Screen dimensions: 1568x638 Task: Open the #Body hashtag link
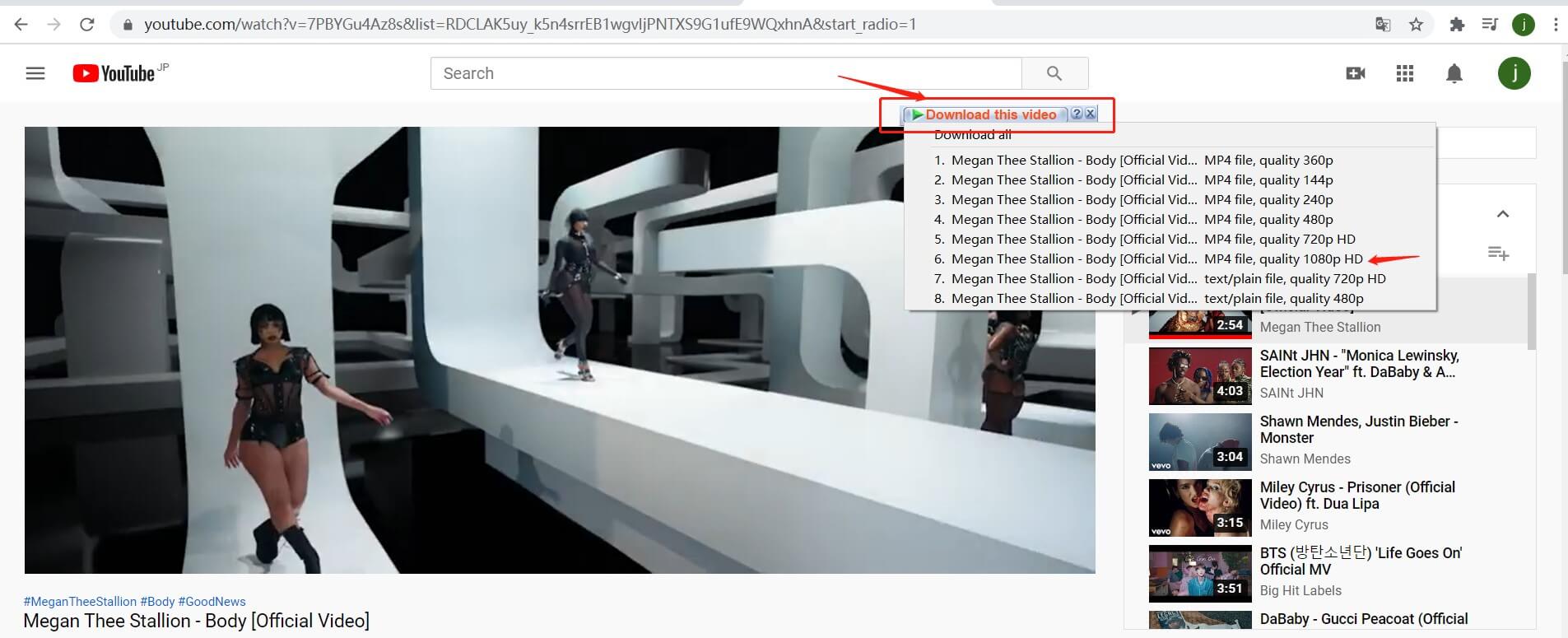pos(157,602)
